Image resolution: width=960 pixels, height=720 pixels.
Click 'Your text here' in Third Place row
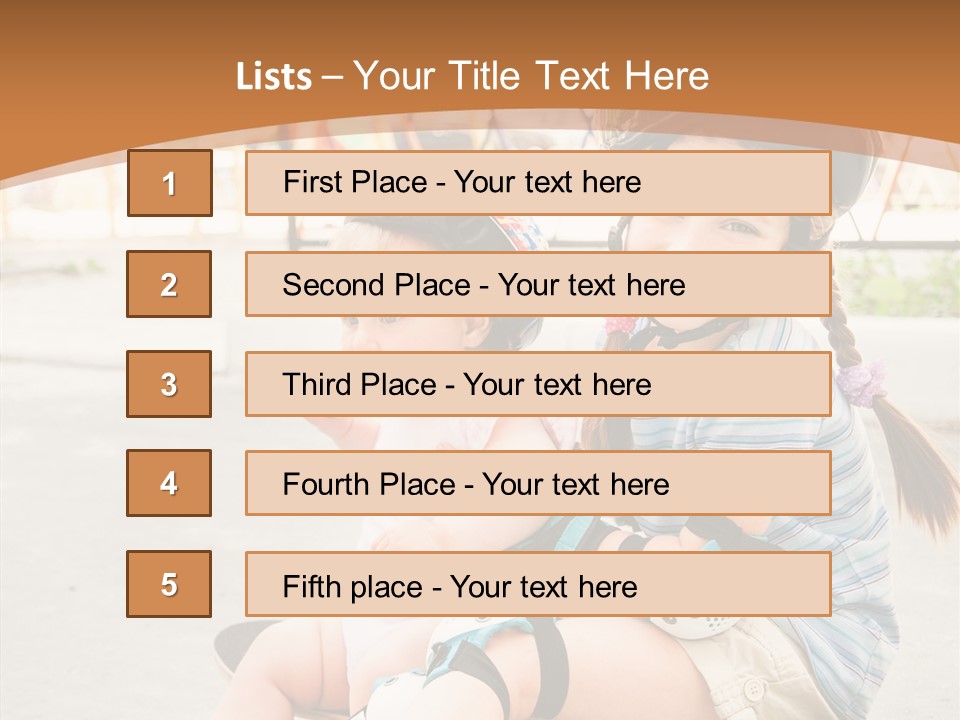coord(557,385)
